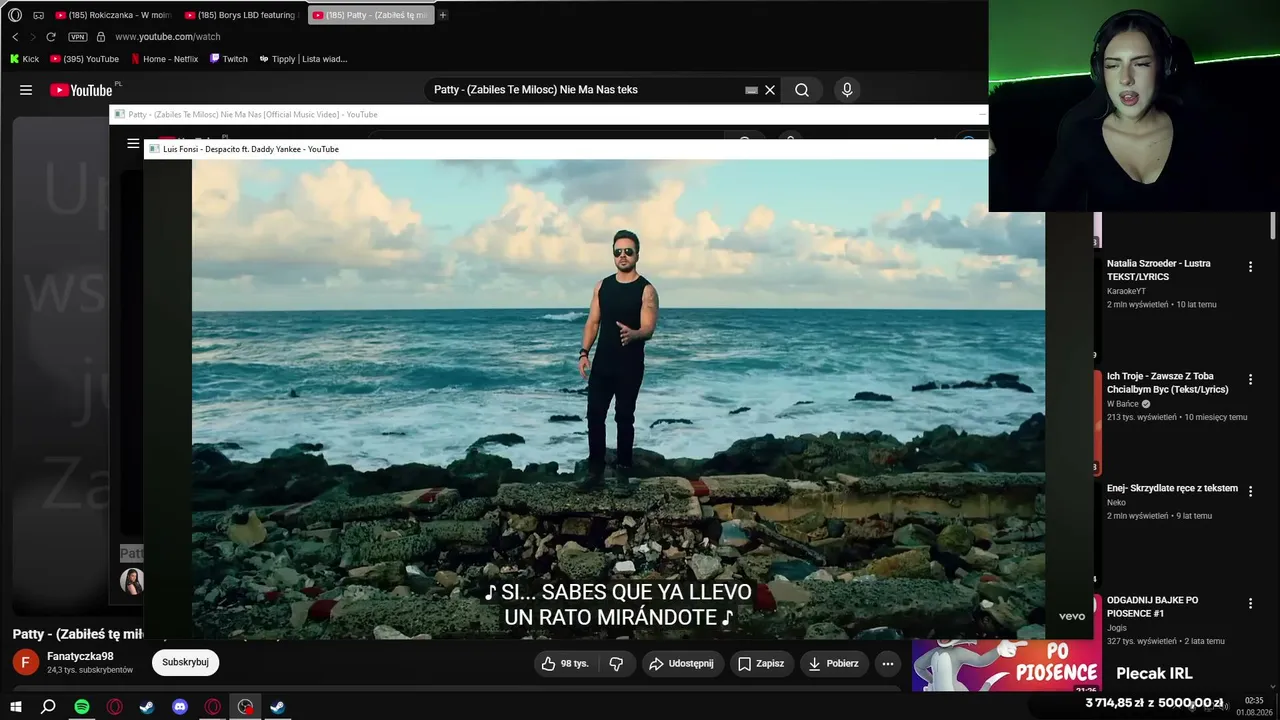
Task: Open Discord from the taskbar
Action: coord(180,707)
